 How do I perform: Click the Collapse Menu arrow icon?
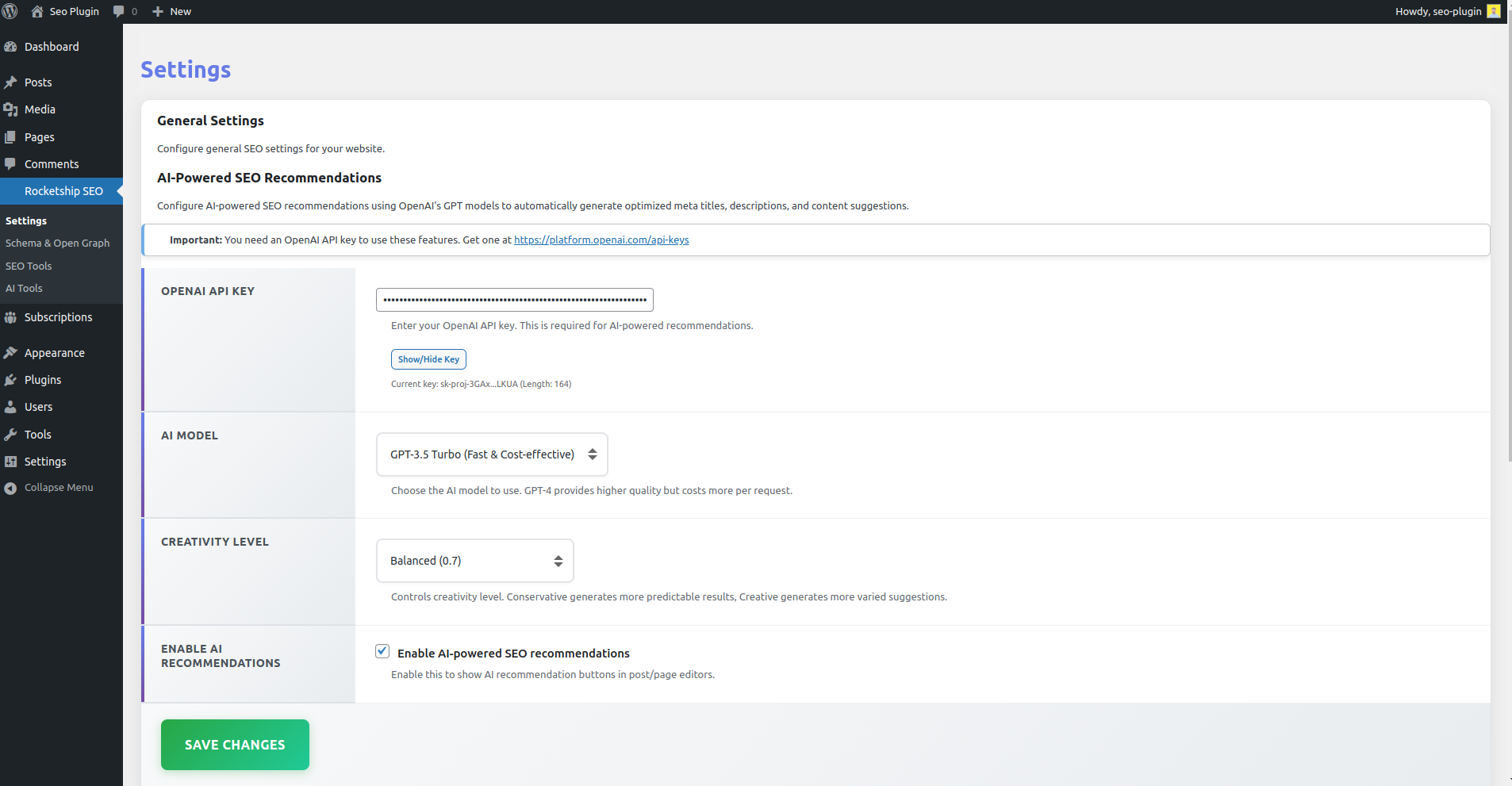click(10, 488)
